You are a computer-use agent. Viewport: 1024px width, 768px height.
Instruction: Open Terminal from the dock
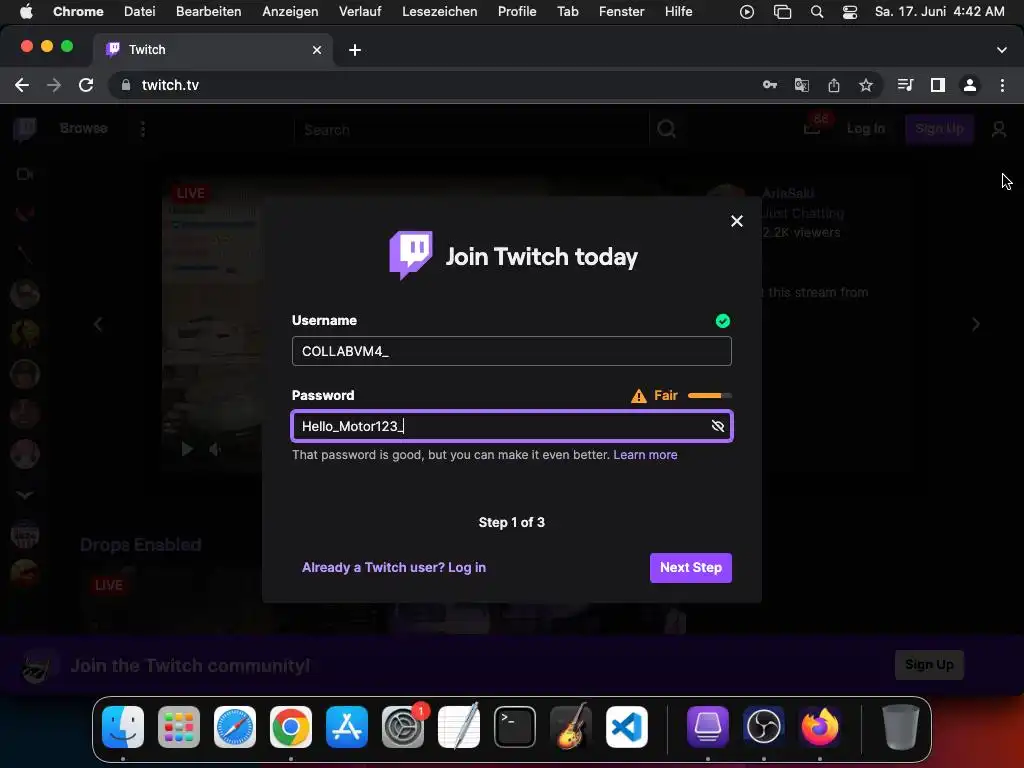click(x=515, y=727)
